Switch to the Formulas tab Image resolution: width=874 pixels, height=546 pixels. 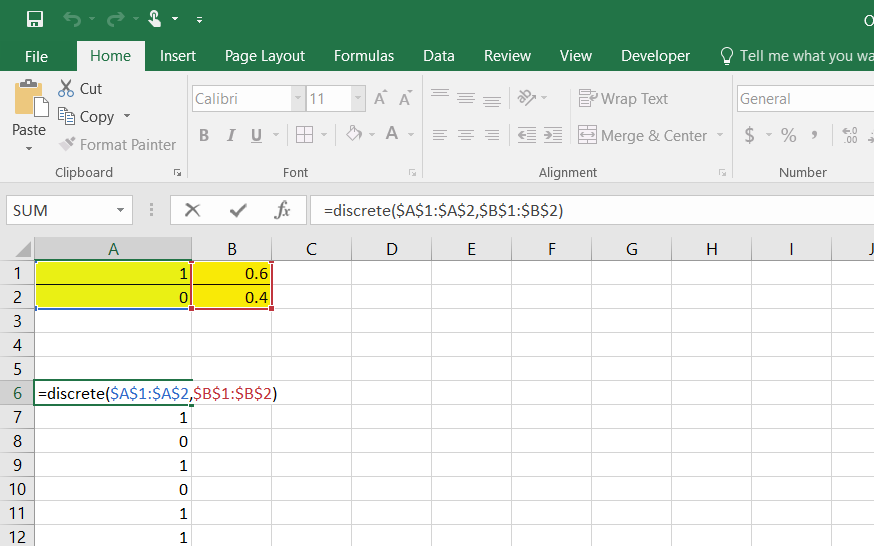[x=363, y=56]
